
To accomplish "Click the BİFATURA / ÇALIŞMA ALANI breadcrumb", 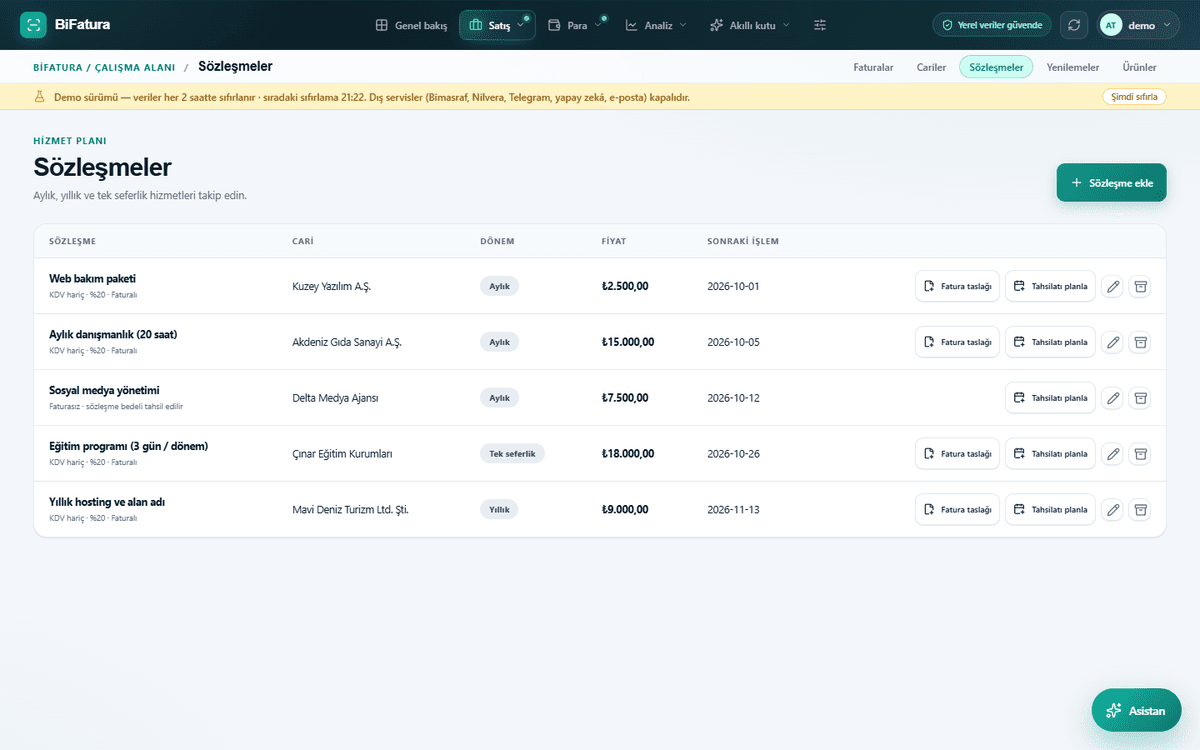I will [x=104, y=67].
